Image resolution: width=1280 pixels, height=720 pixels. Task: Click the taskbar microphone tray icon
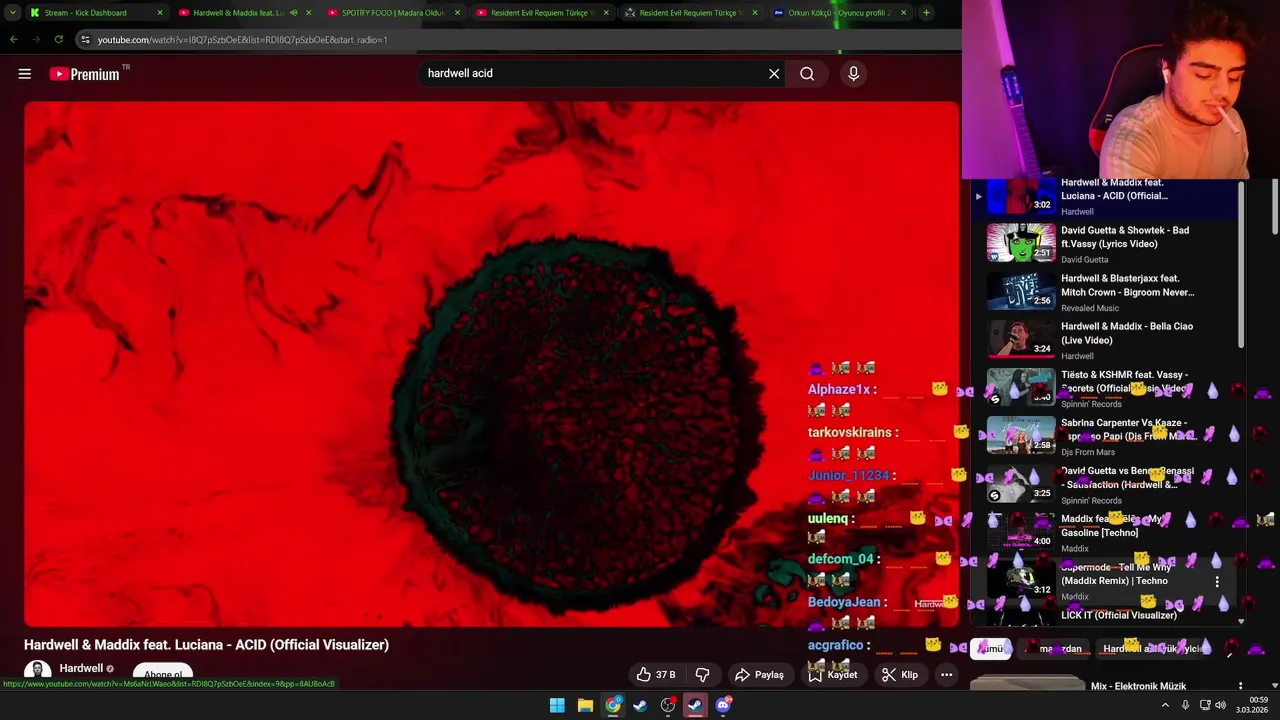tap(1186, 705)
